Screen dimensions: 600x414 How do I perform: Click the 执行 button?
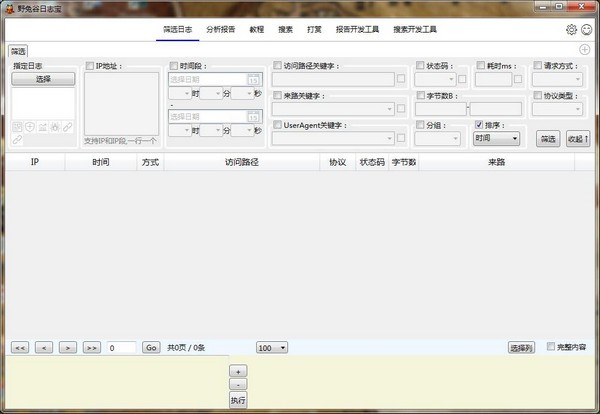[x=238, y=400]
